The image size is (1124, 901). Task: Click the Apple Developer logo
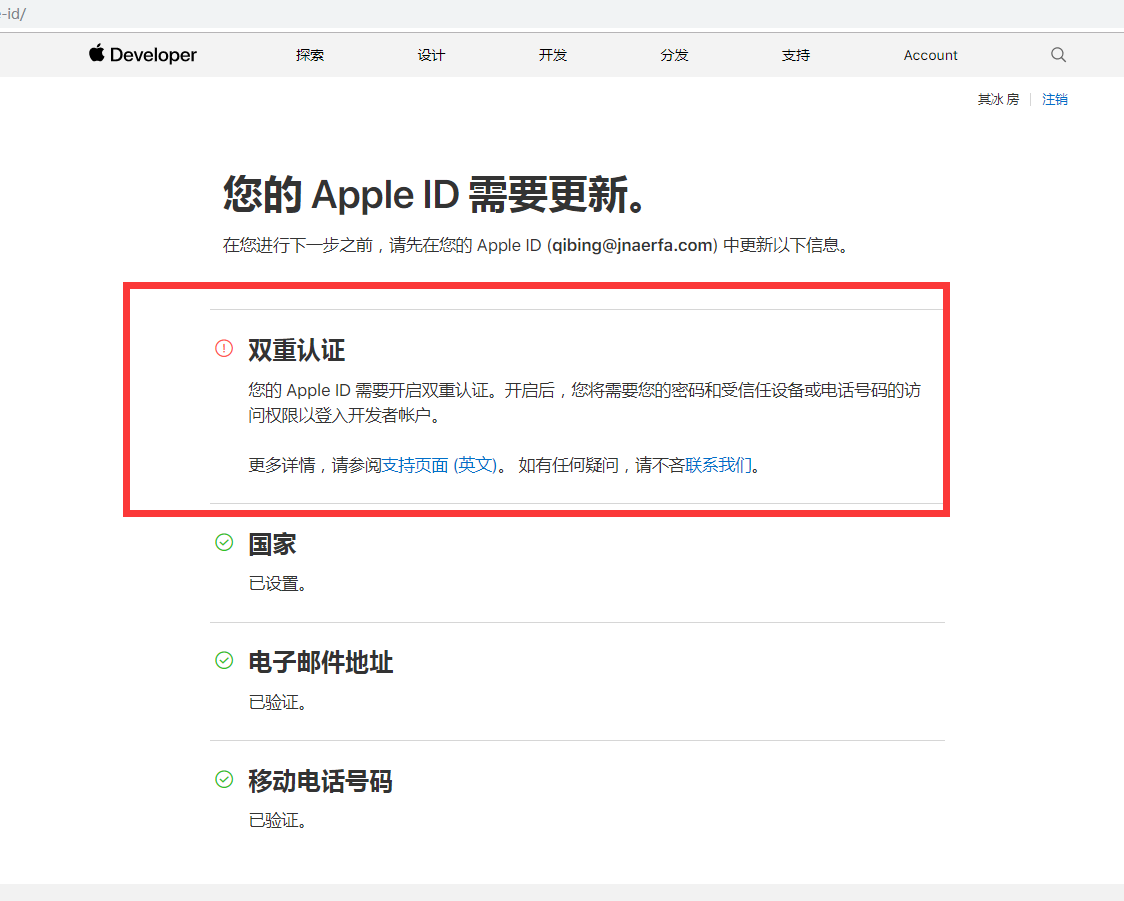click(x=143, y=55)
